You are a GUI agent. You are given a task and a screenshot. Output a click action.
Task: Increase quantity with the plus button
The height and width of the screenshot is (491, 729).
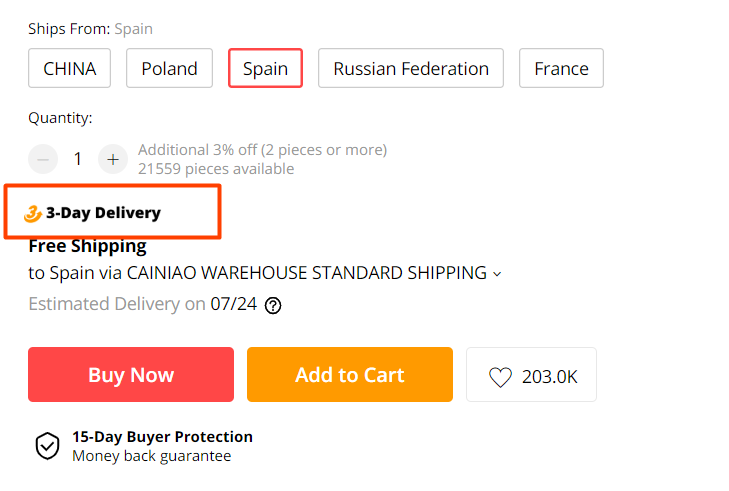tap(113, 159)
